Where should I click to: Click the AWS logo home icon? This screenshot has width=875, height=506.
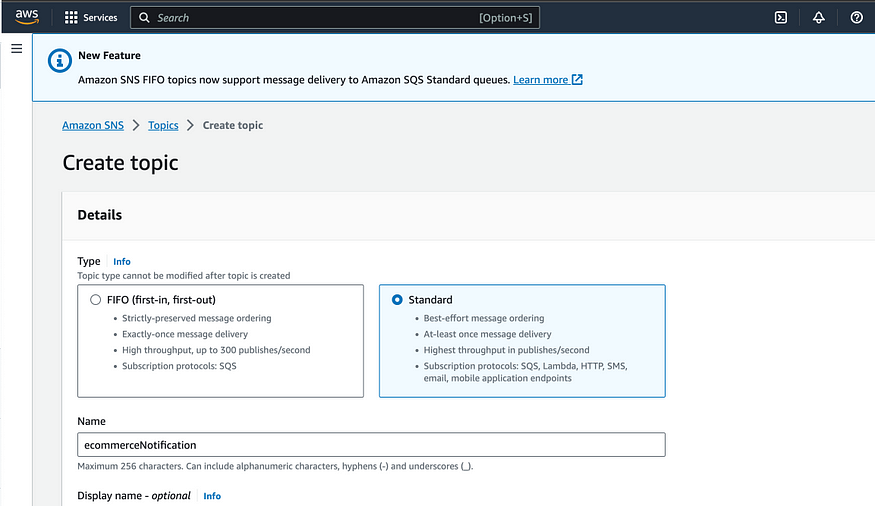click(x=26, y=17)
